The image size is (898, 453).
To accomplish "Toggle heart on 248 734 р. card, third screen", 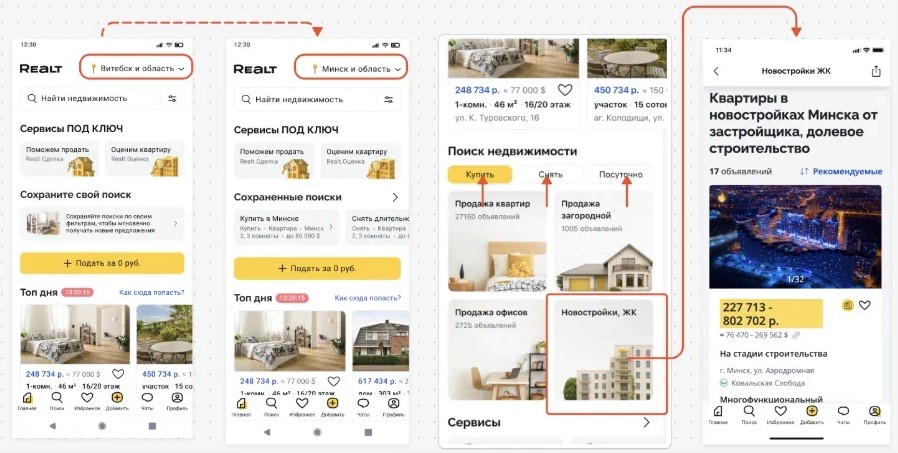I will click(565, 90).
